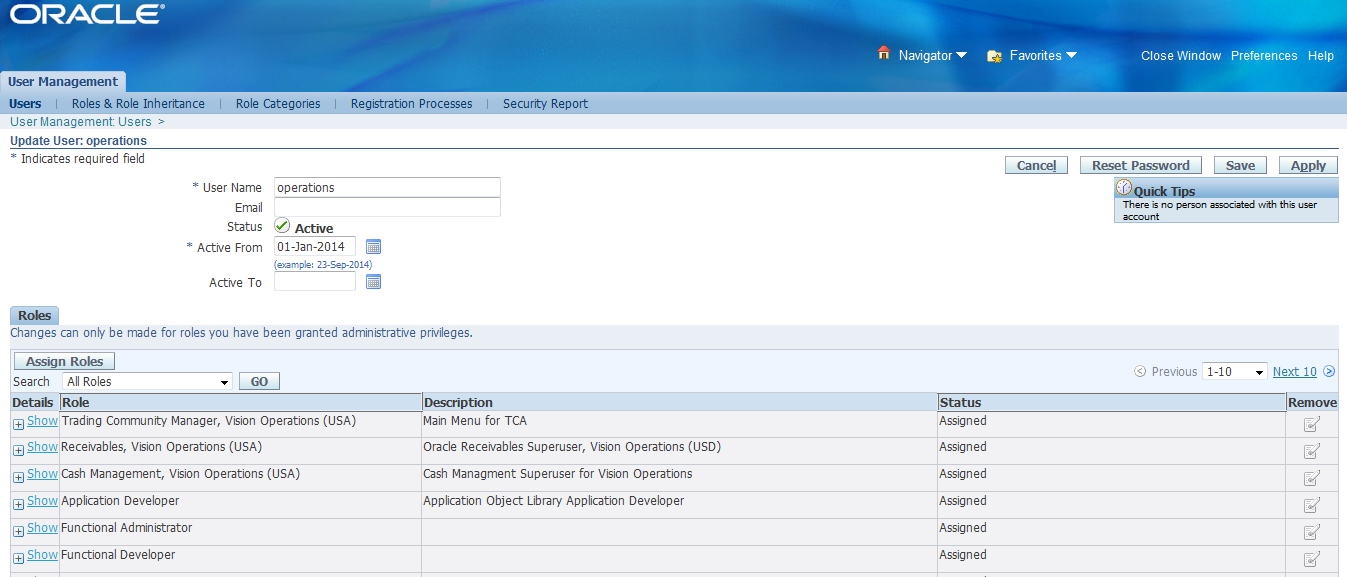Open the 1-10 record range dropdown

(1234, 371)
